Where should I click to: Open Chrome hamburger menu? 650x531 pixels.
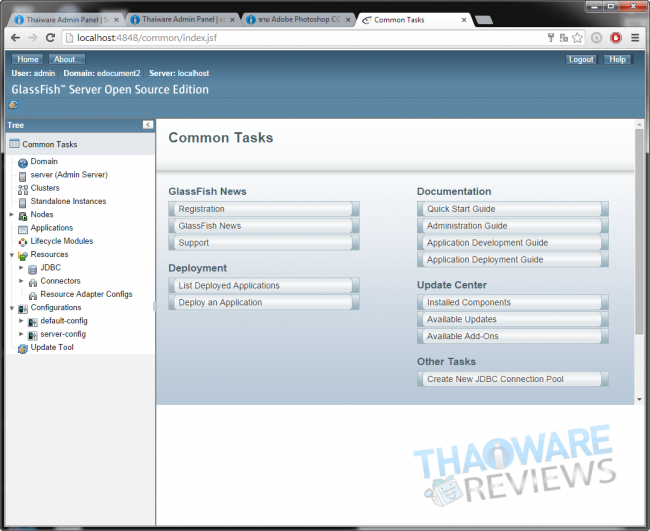coord(635,38)
